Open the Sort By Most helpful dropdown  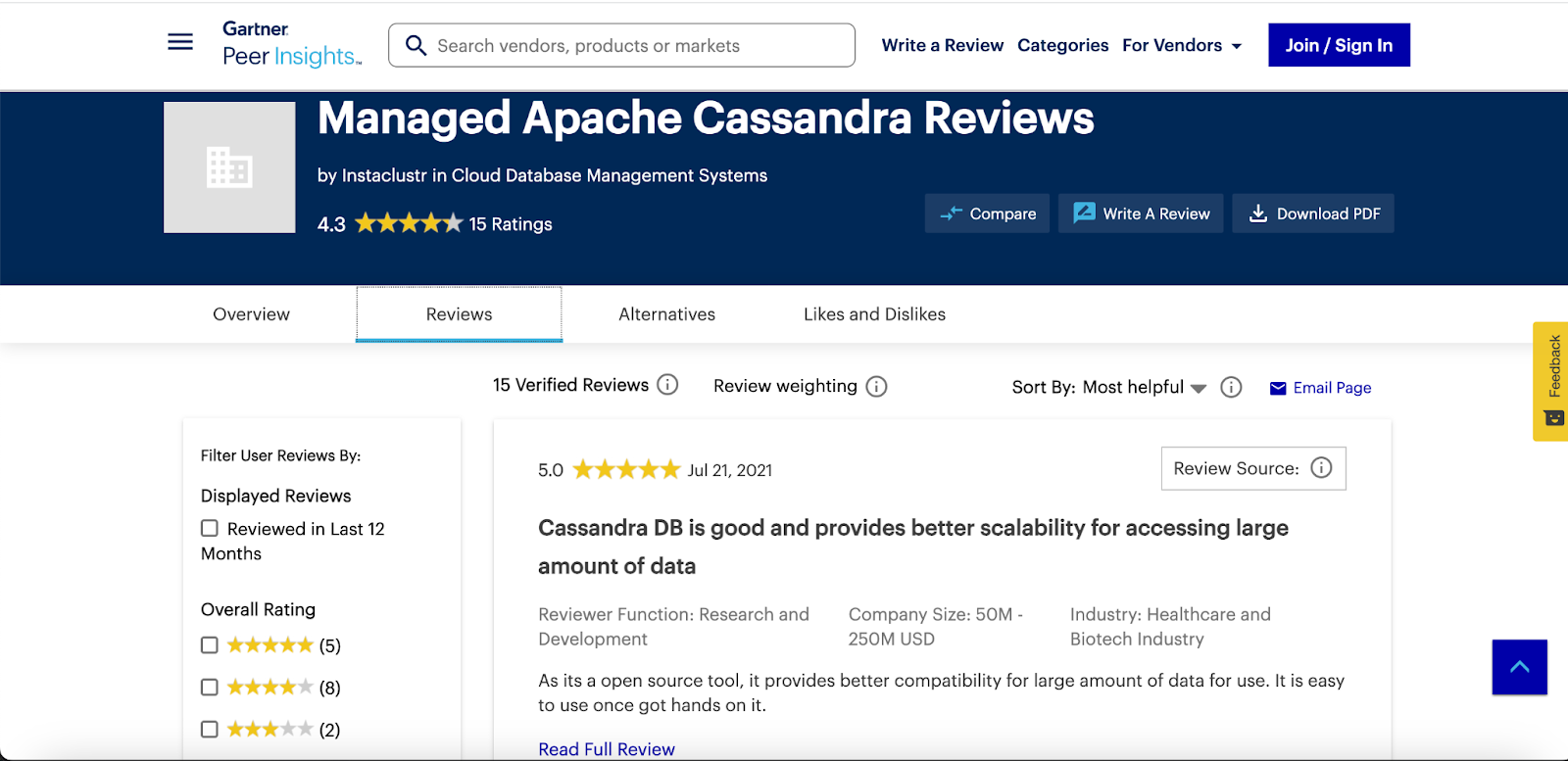(x=1144, y=388)
